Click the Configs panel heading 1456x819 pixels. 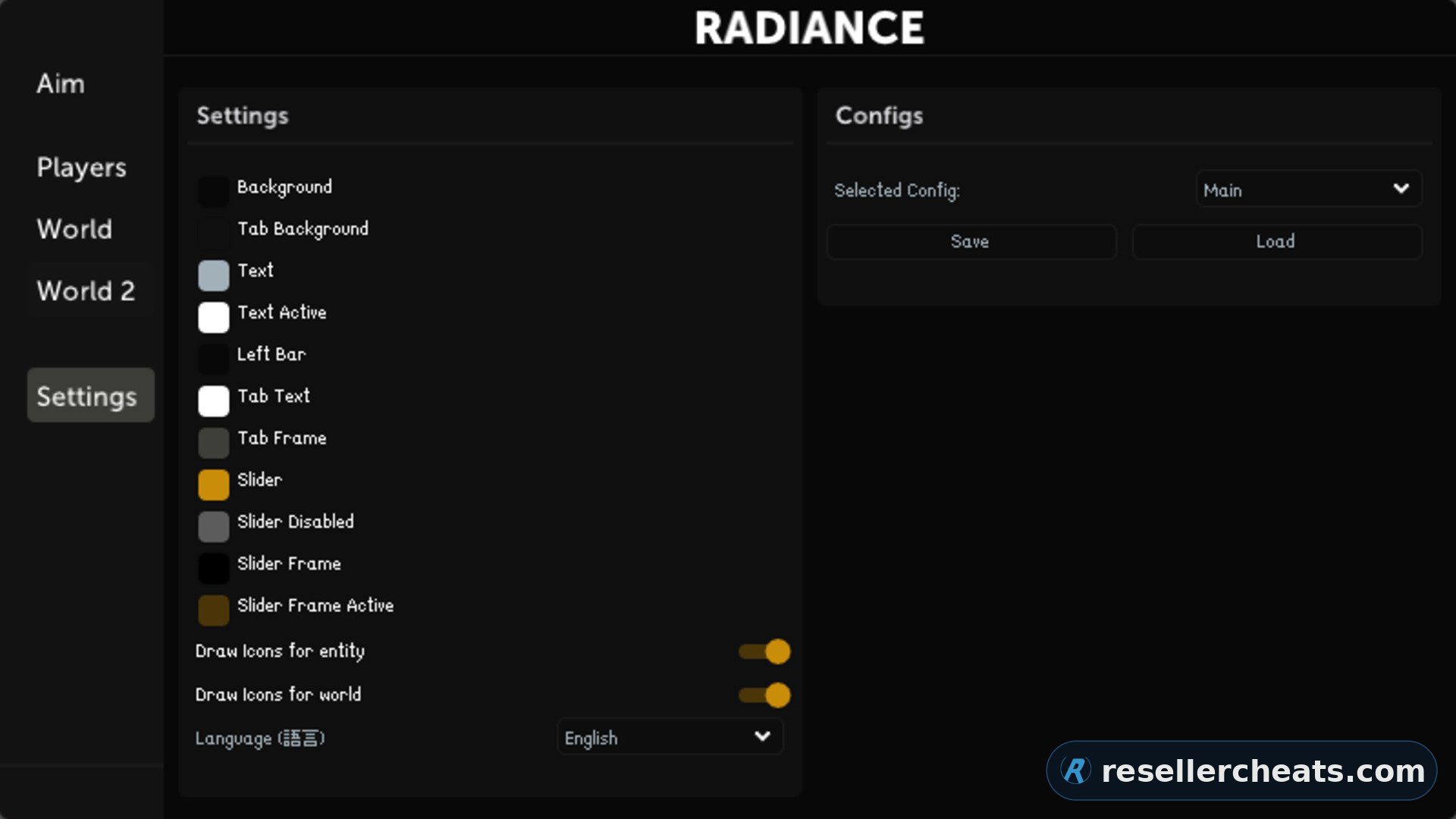coord(879,115)
